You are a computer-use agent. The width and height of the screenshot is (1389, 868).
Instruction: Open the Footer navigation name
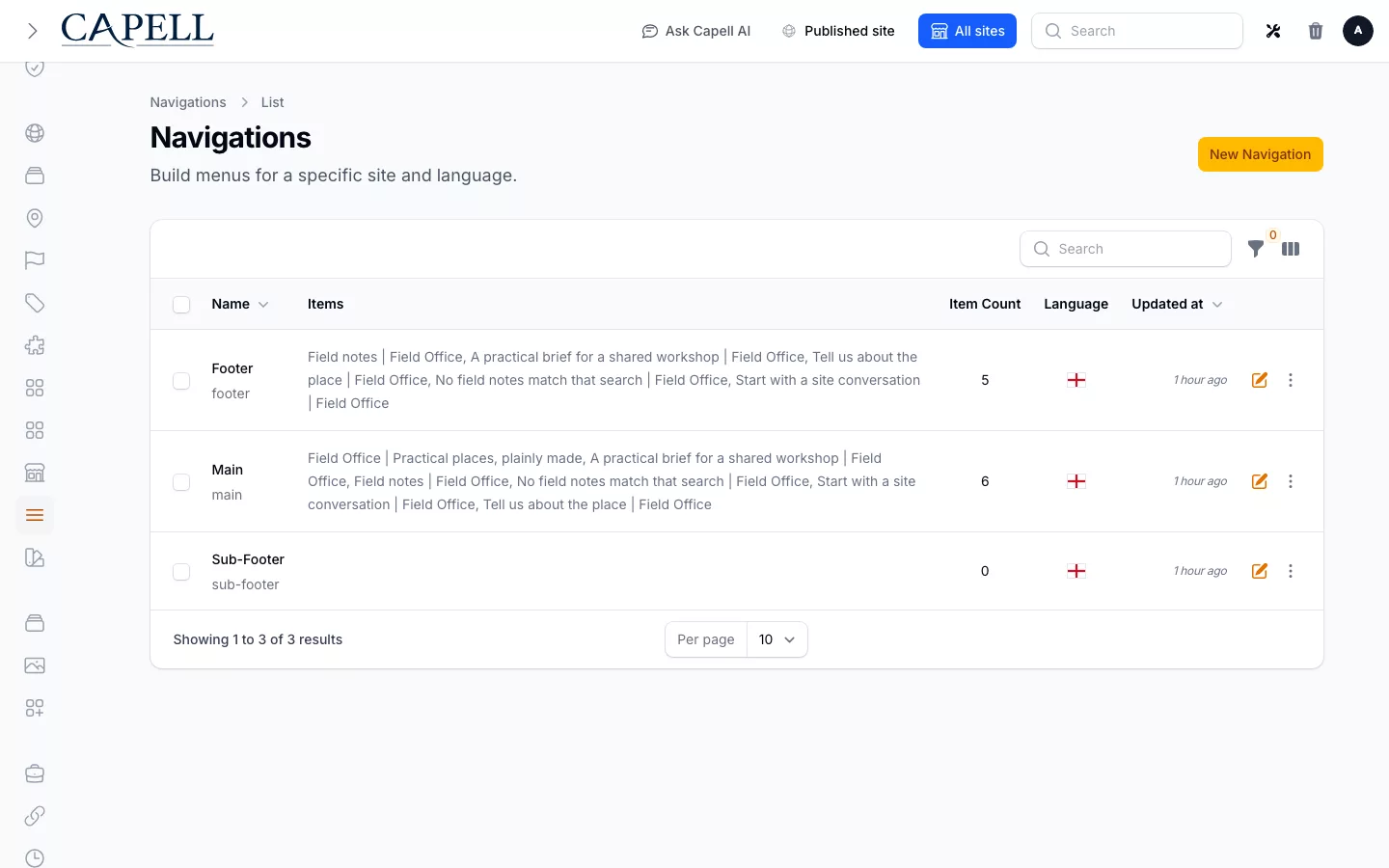[232, 368]
